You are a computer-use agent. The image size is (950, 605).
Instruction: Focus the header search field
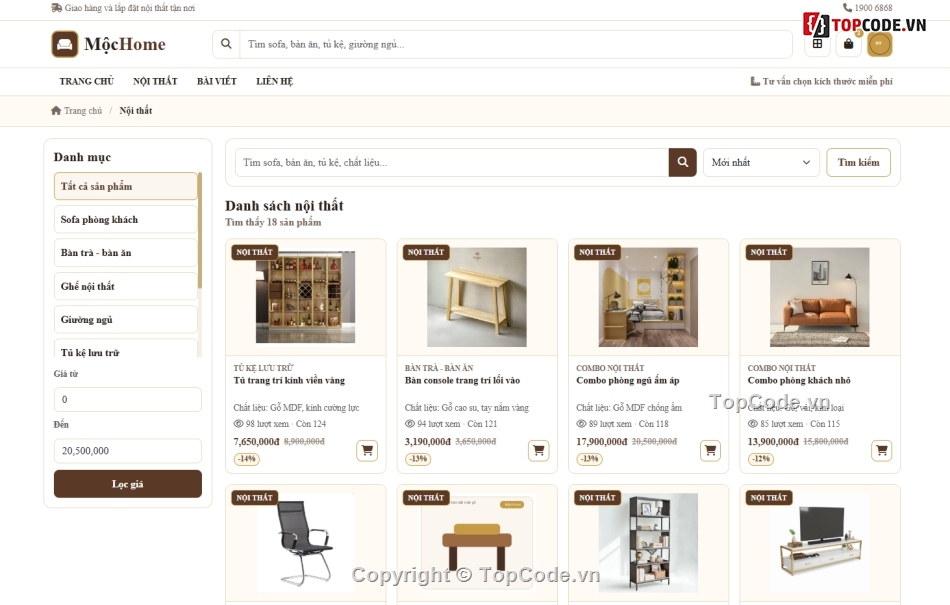click(x=515, y=44)
